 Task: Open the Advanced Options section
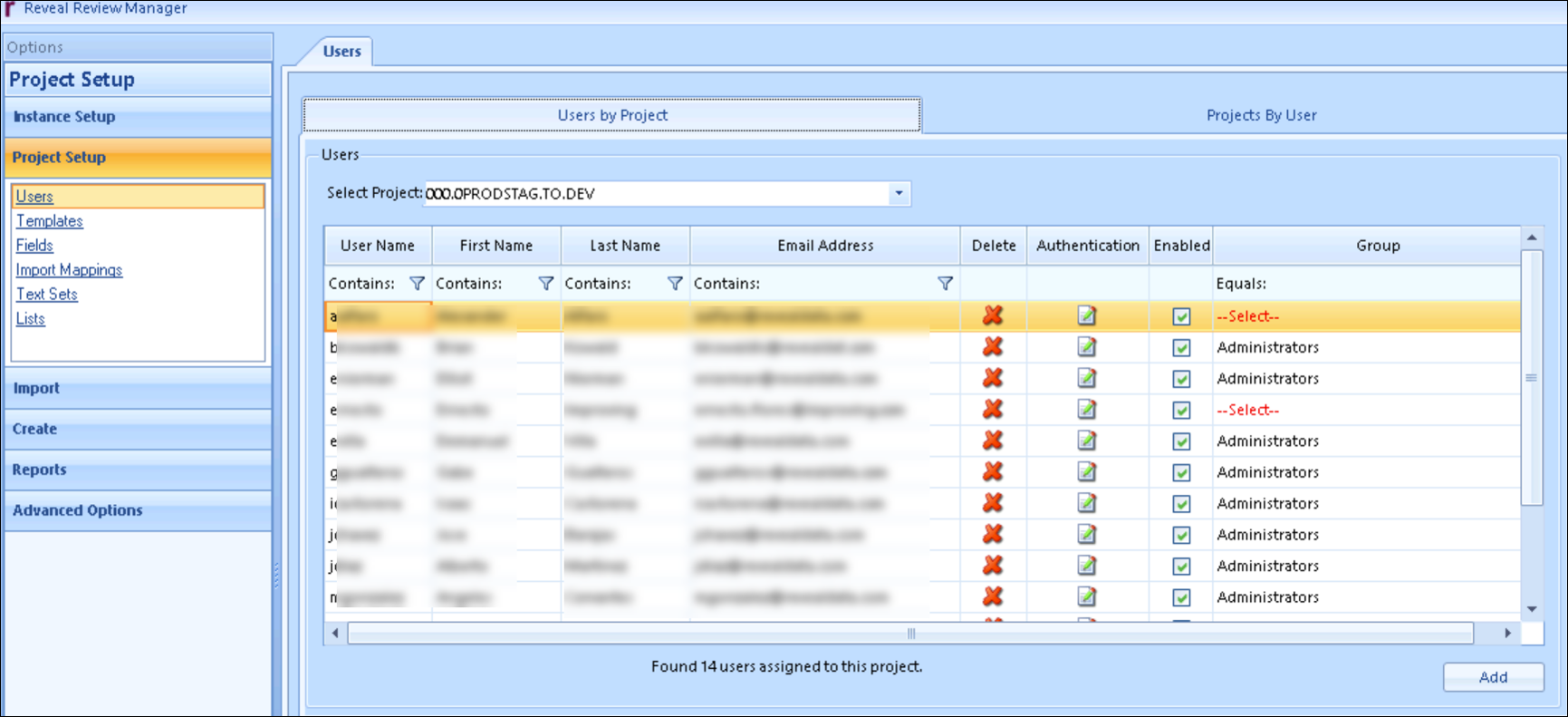tap(138, 510)
